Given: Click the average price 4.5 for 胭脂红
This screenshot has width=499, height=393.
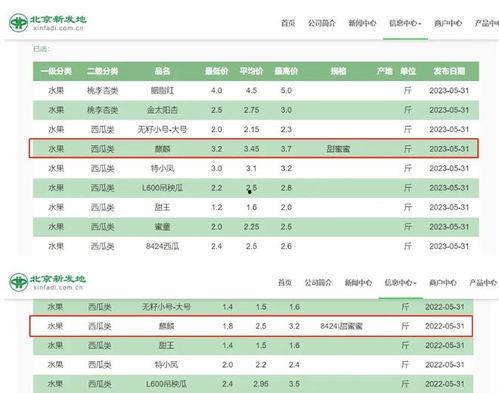Looking at the screenshot, I should (x=251, y=91).
